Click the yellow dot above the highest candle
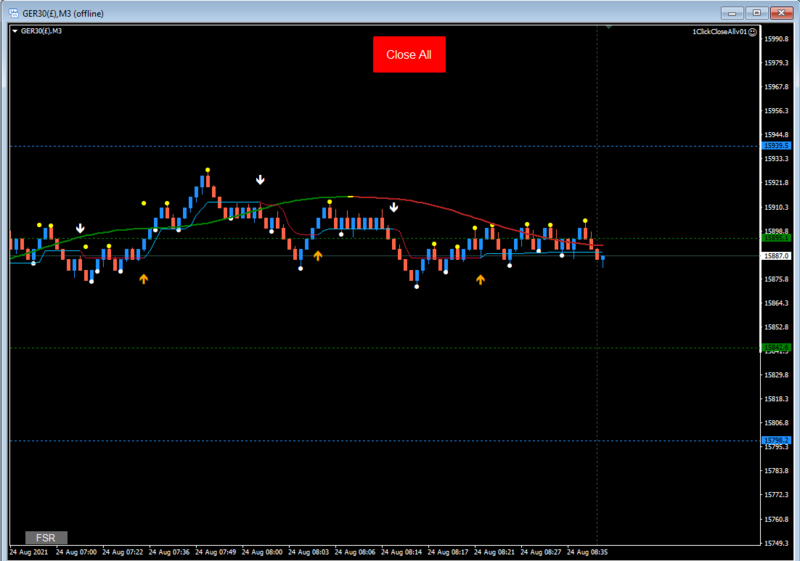Viewport: 800px width, 561px height. [x=208, y=170]
